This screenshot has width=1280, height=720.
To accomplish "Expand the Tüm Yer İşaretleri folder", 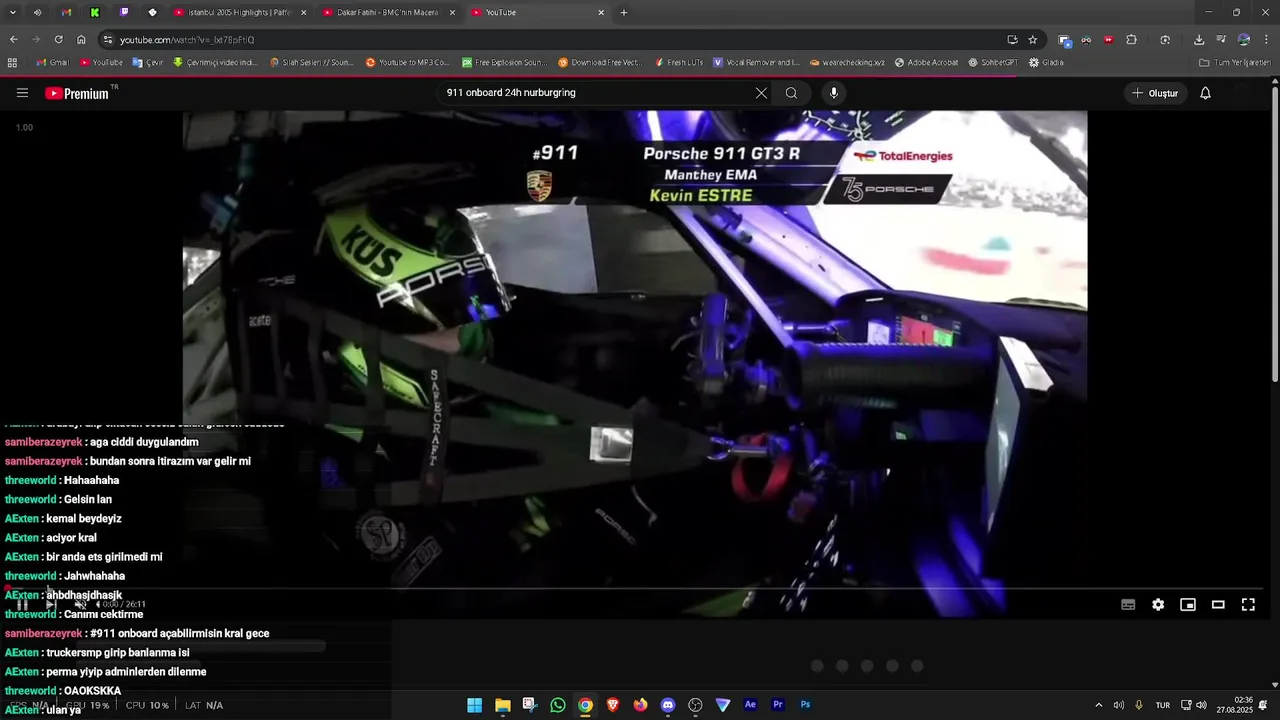I will (x=1235, y=62).
